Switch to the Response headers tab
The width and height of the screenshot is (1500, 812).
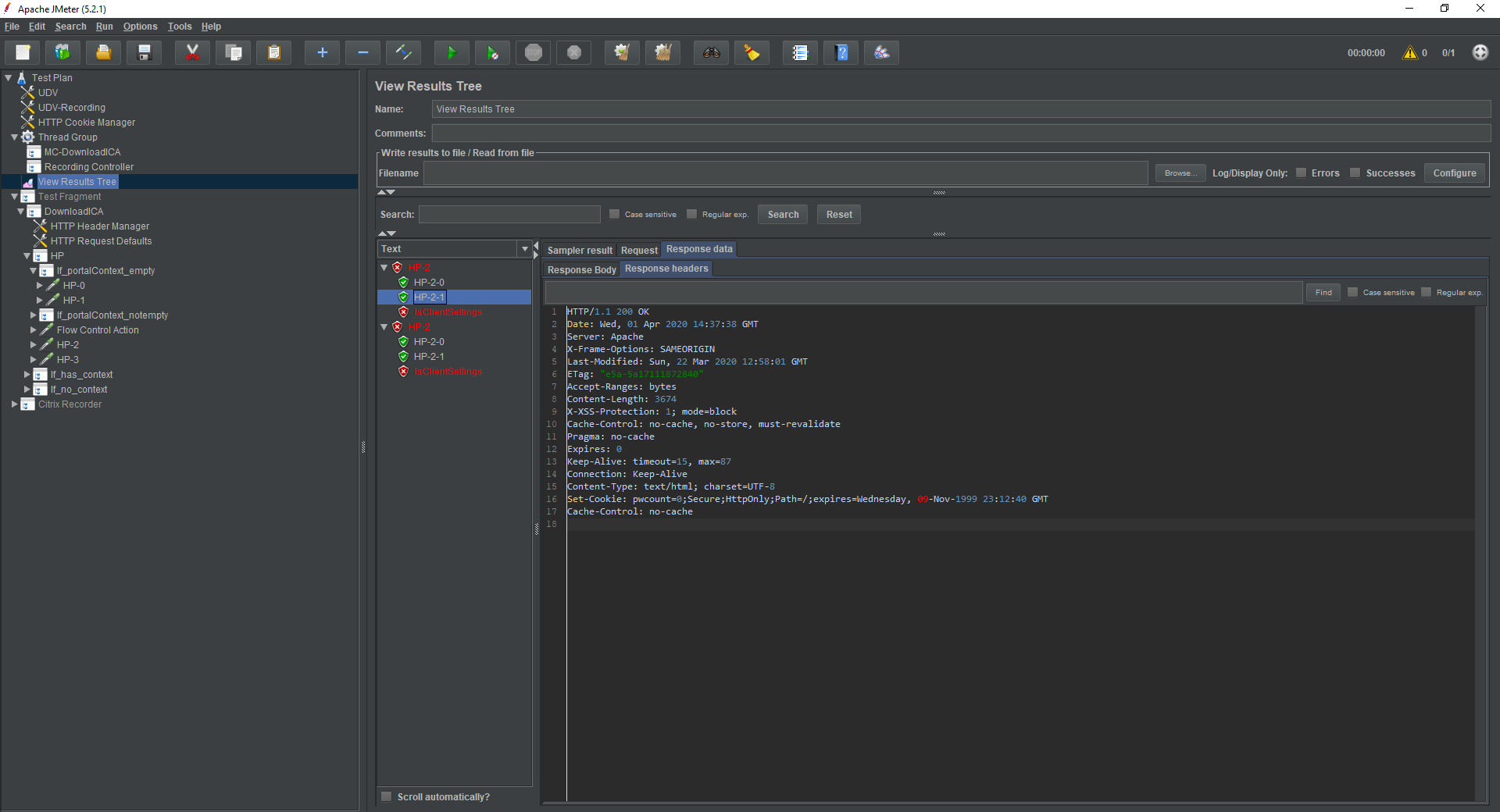tap(666, 269)
